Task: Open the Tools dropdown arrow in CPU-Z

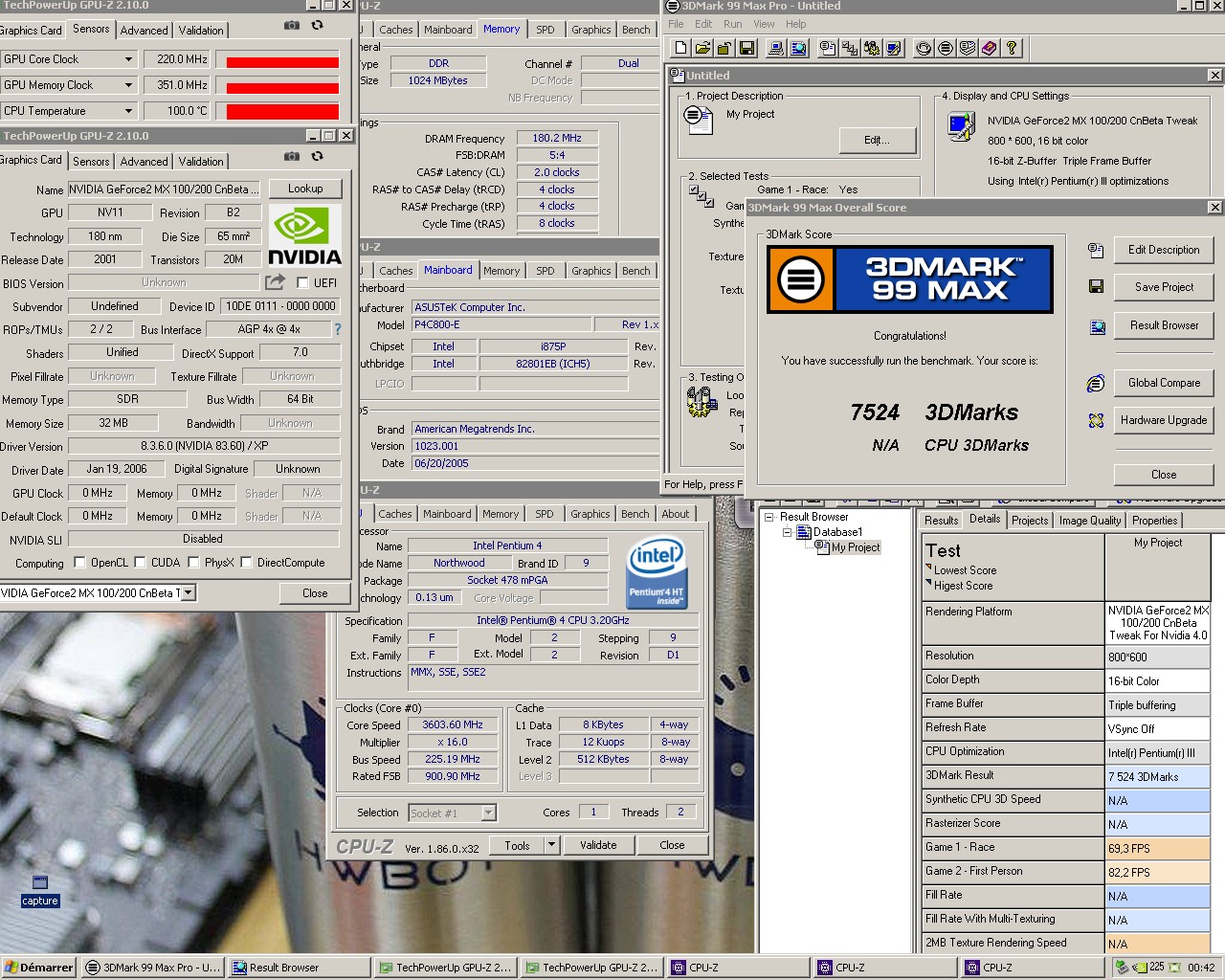Action: click(x=551, y=845)
